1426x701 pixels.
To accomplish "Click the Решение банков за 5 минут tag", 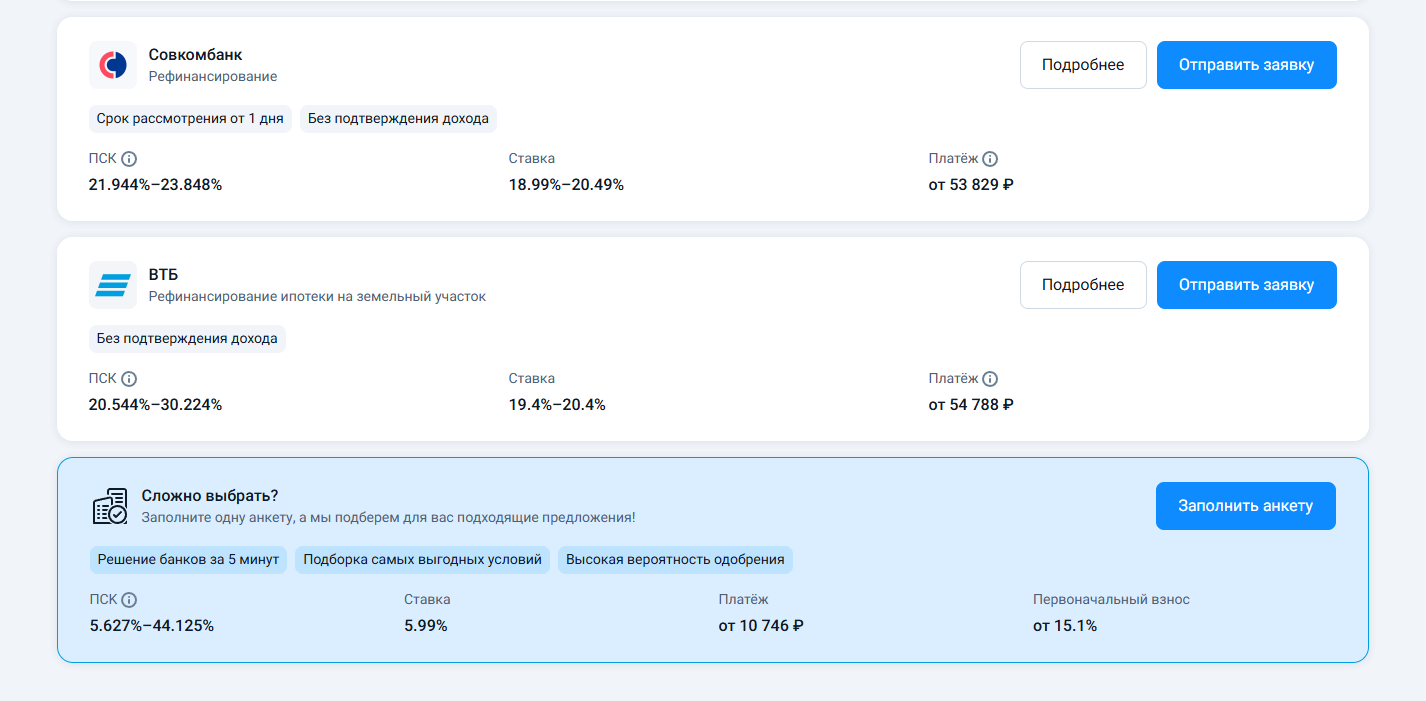I will pos(188,559).
